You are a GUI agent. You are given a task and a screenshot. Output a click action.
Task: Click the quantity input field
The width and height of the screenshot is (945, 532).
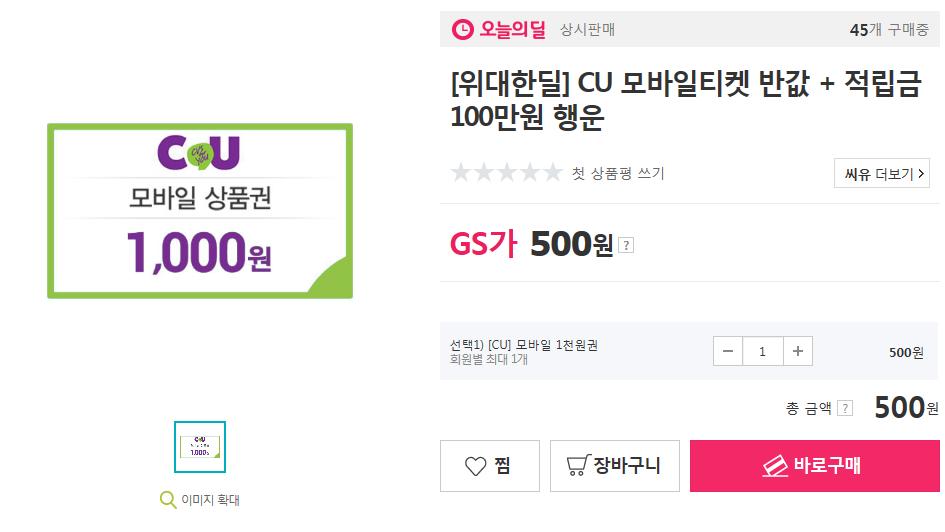763,351
